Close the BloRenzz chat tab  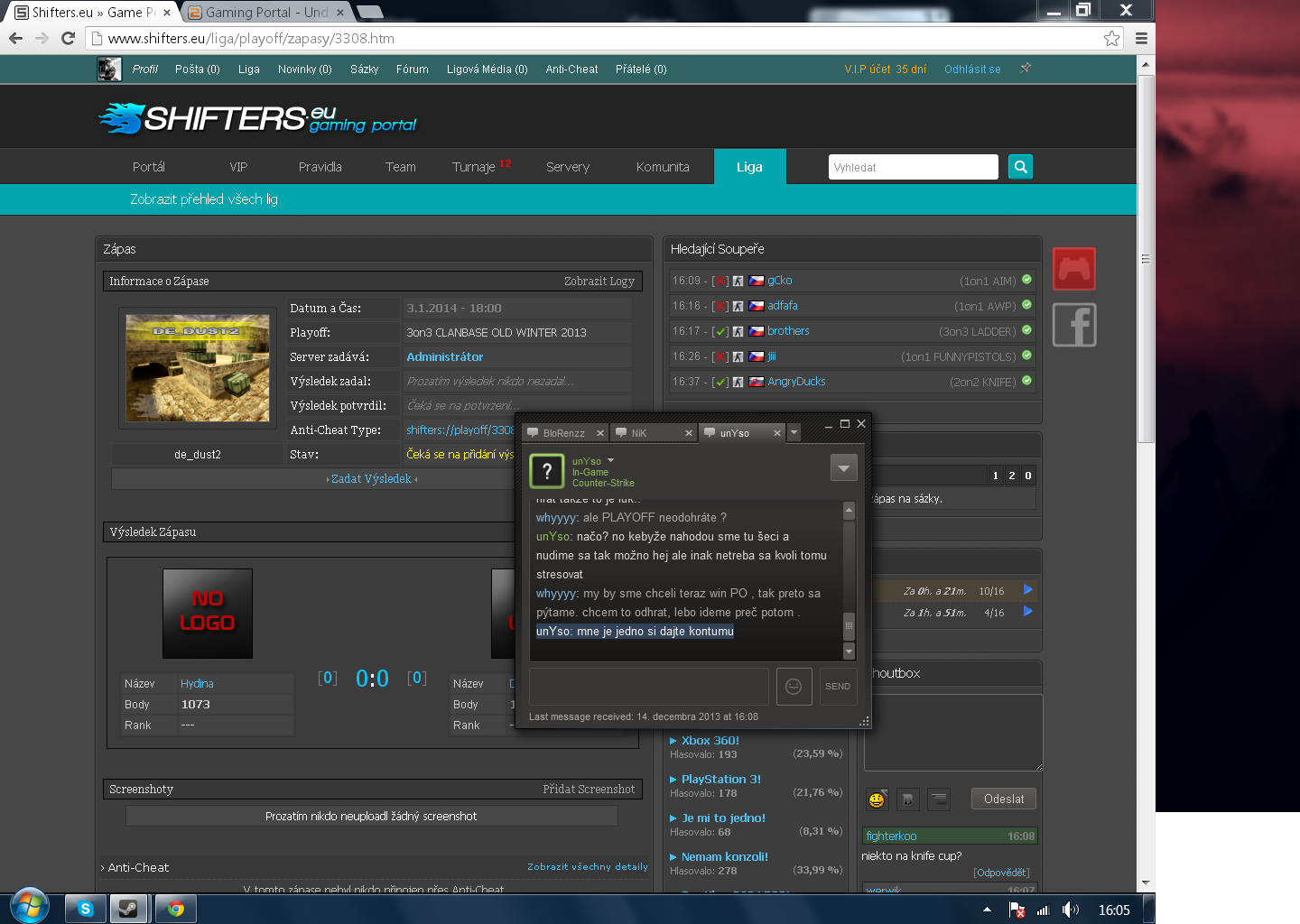pos(599,433)
